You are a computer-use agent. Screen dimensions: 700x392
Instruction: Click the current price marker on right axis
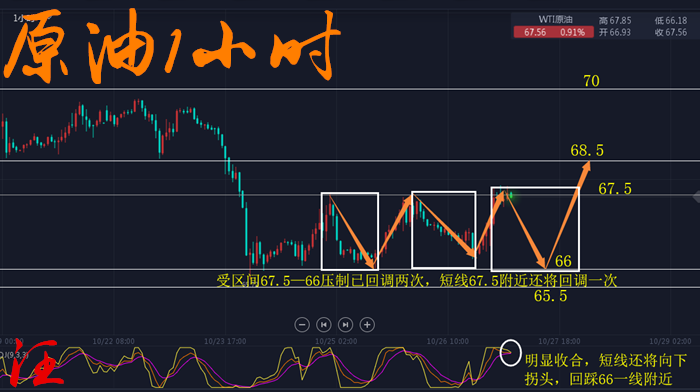point(696,196)
